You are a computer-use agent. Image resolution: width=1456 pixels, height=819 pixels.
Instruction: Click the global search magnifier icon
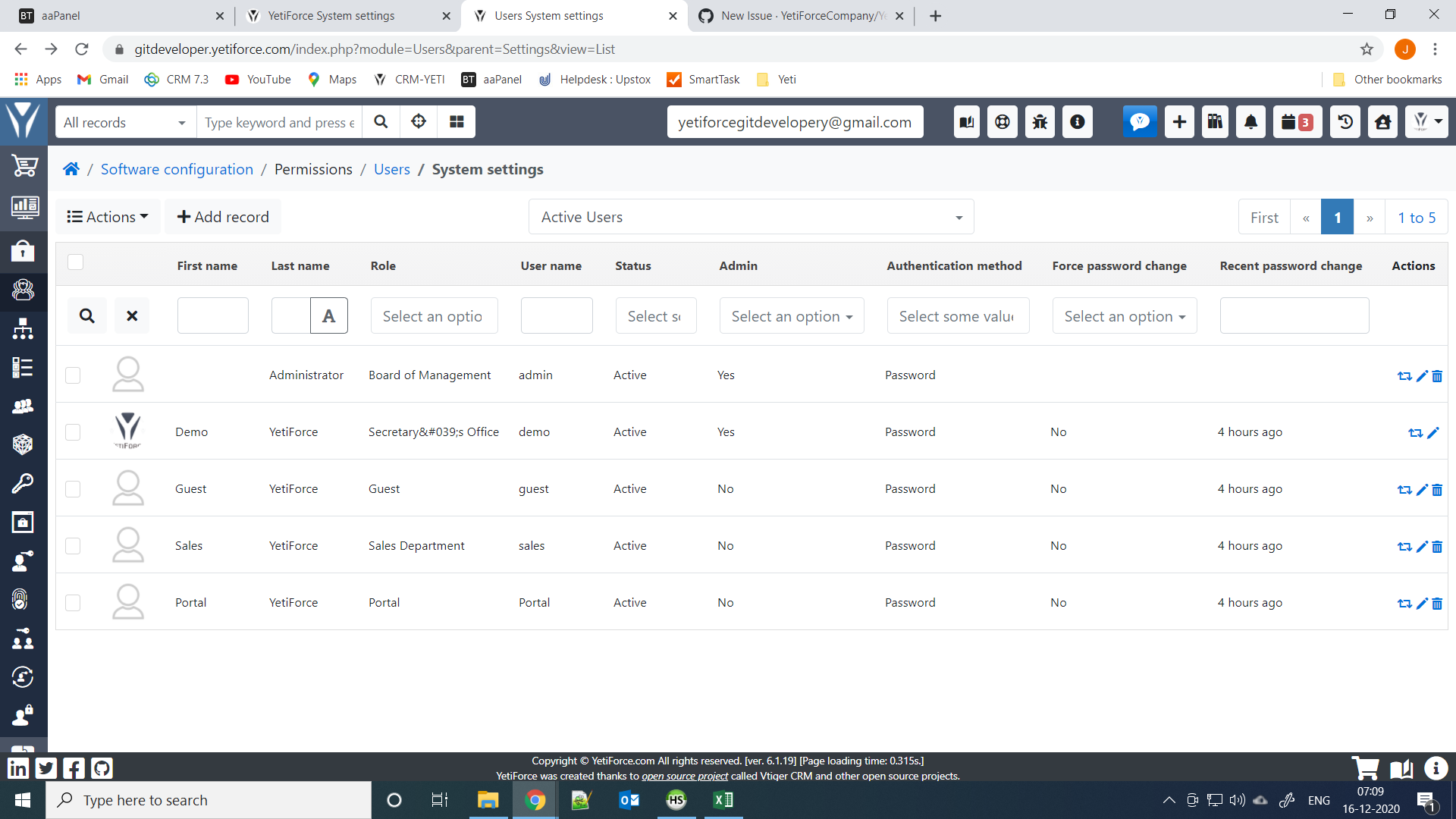(x=381, y=122)
